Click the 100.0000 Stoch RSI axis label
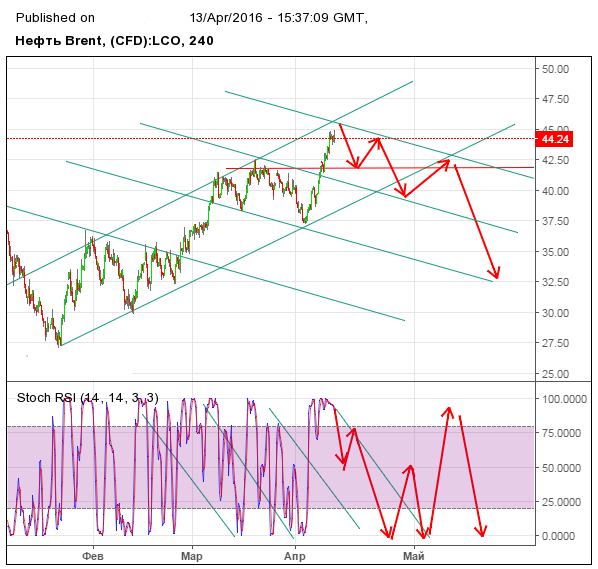 pyautogui.click(x=564, y=399)
